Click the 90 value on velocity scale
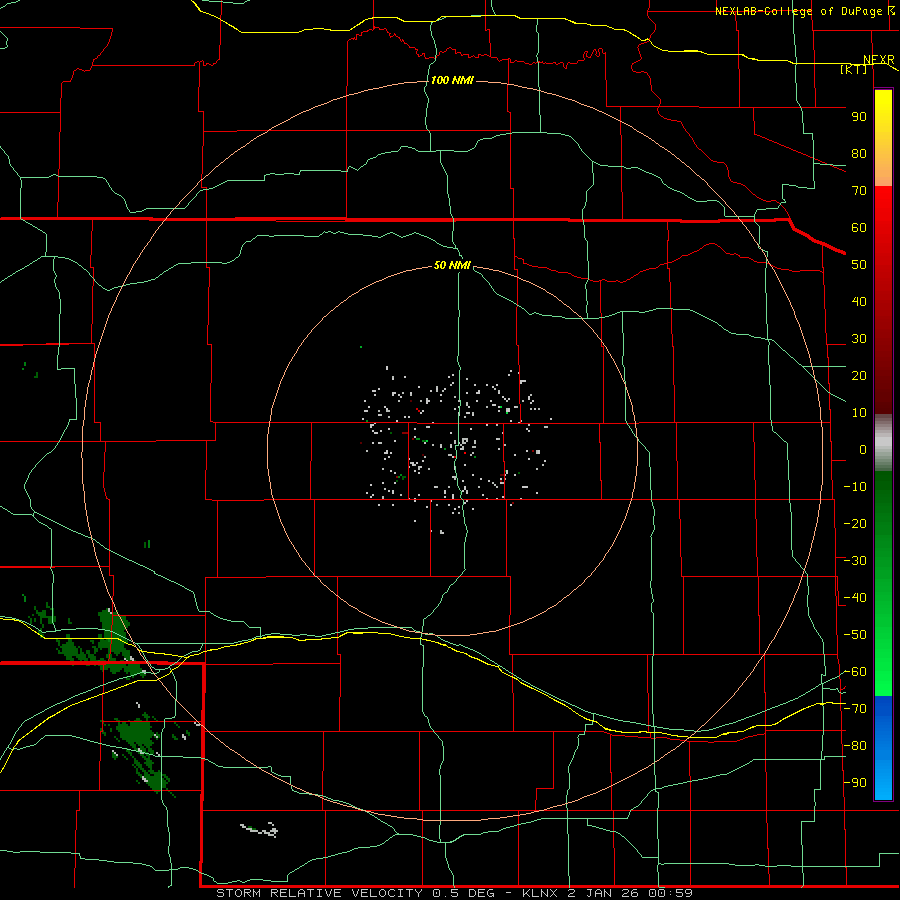This screenshot has width=900, height=900. click(x=859, y=117)
